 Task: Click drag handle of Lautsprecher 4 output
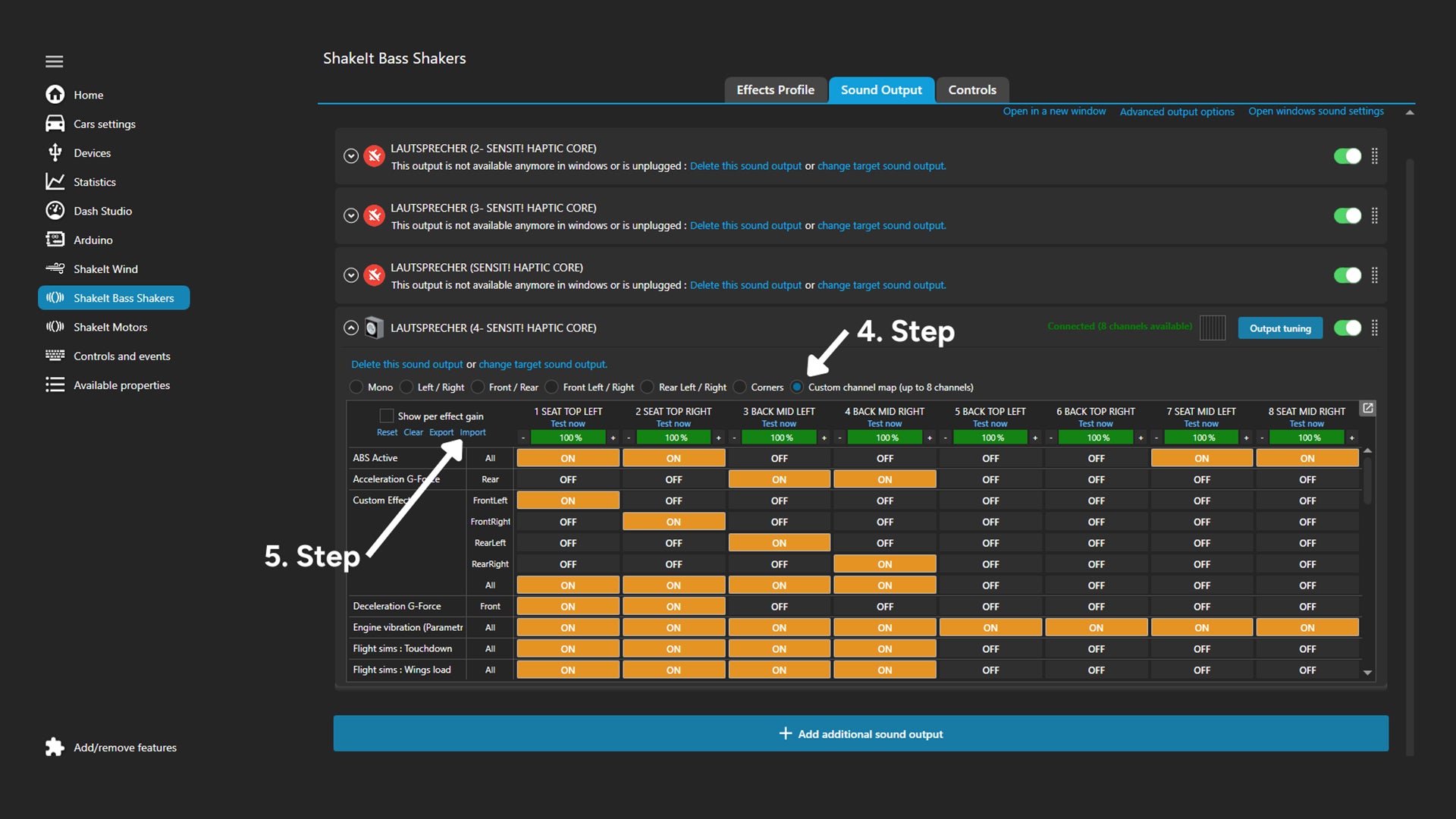click(1375, 328)
